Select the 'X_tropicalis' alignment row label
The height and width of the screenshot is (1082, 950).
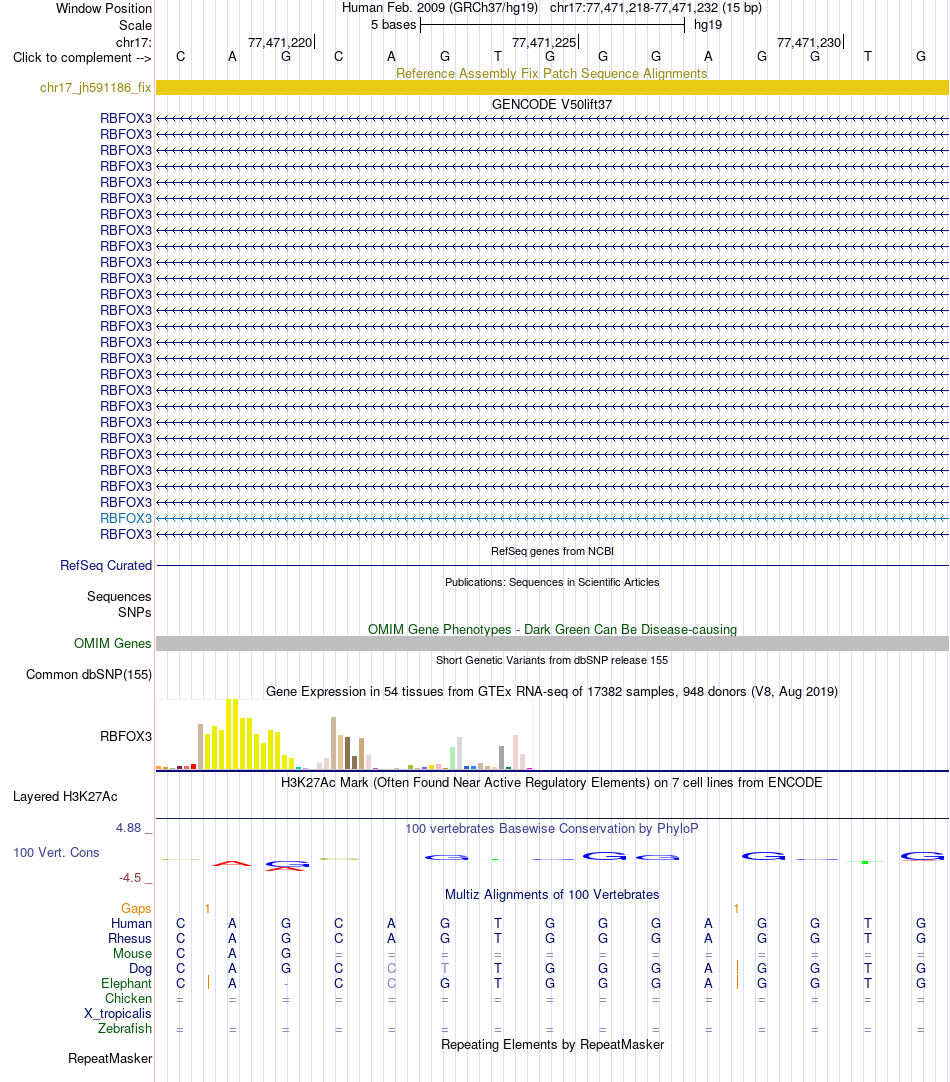tap(118, 1014)
